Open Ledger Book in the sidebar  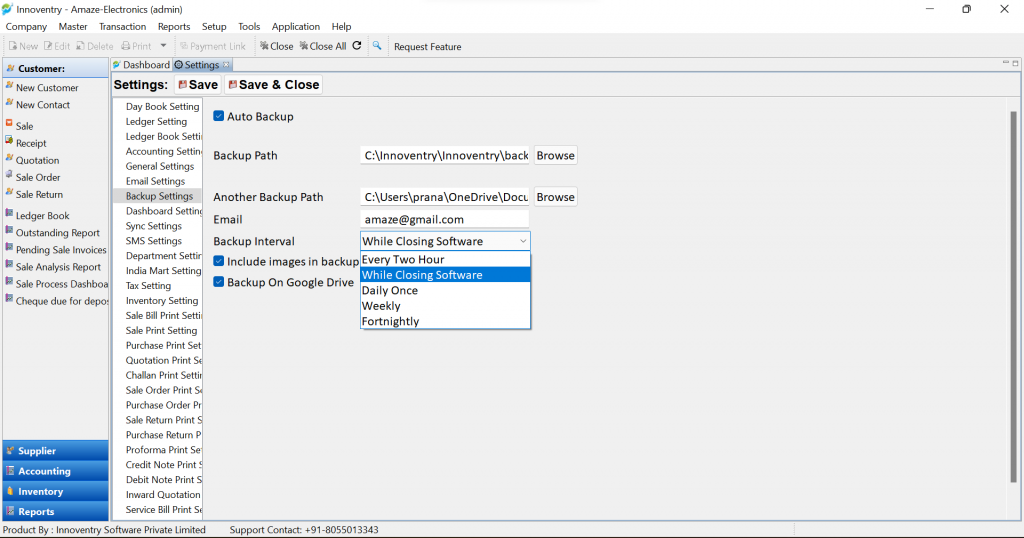[x=42, y=215]
